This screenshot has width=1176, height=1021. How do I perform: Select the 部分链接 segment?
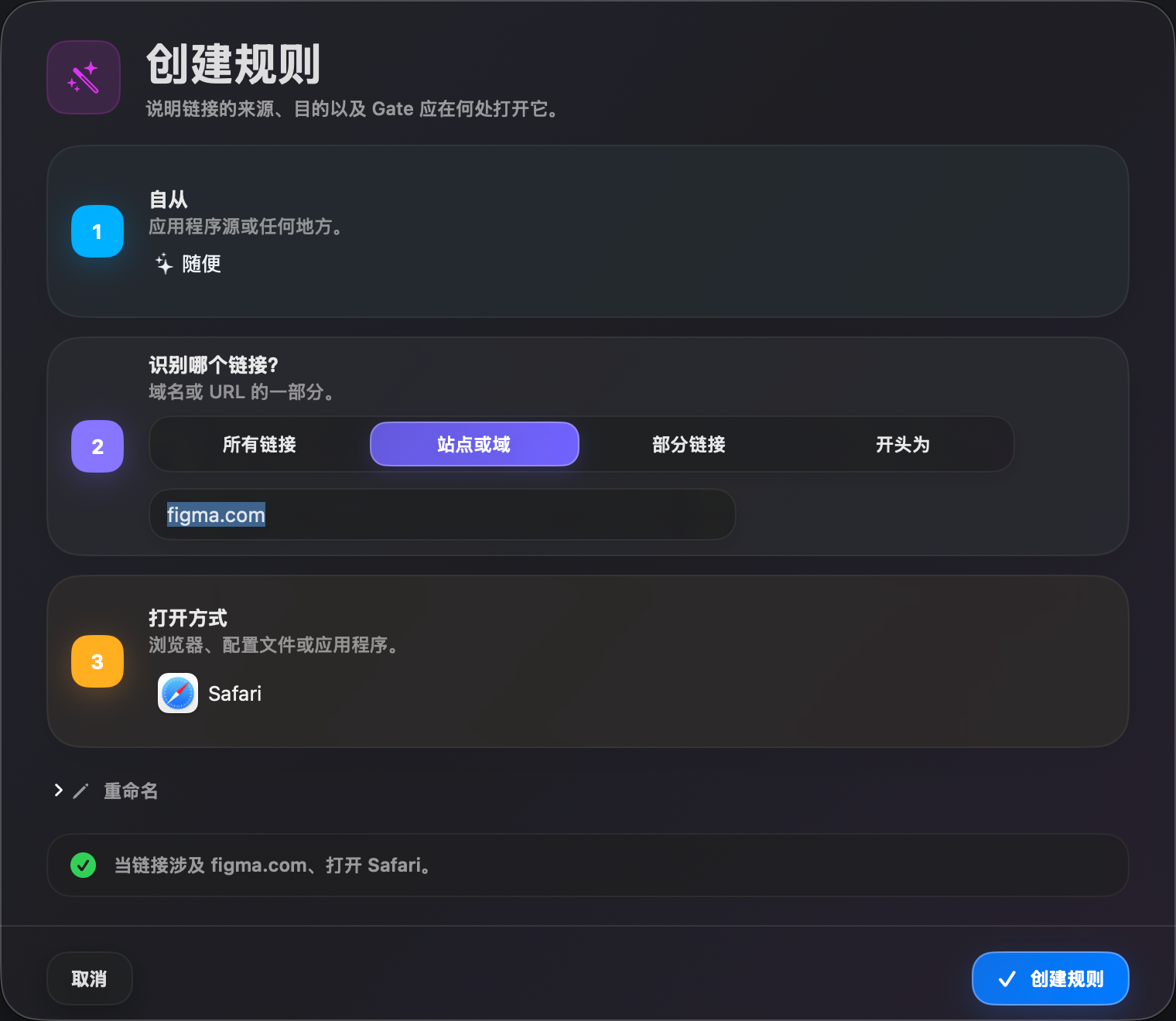pyautogui.click(x=689, y=444)
